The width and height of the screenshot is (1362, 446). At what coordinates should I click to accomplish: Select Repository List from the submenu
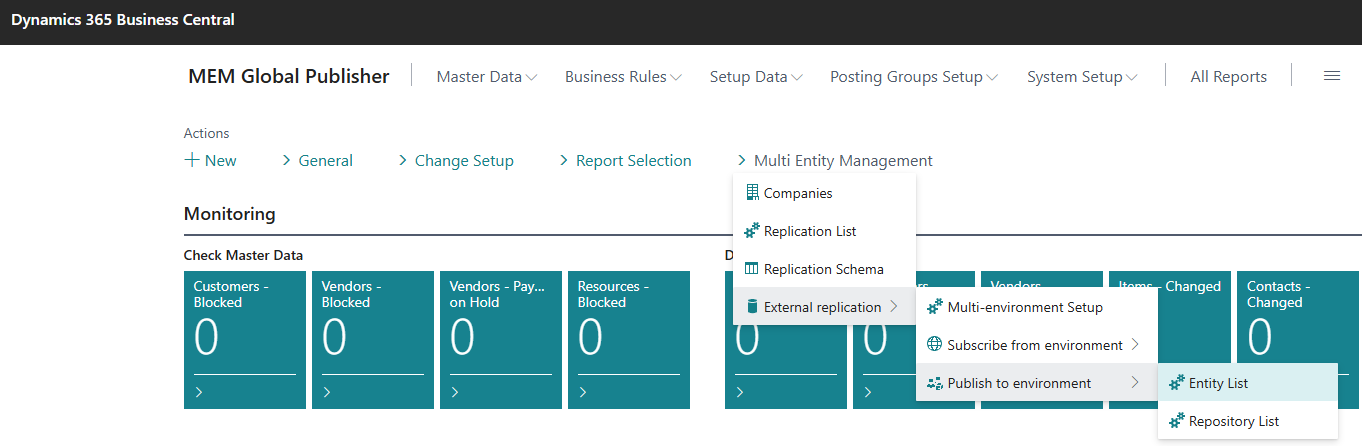tap(1233, 421)
